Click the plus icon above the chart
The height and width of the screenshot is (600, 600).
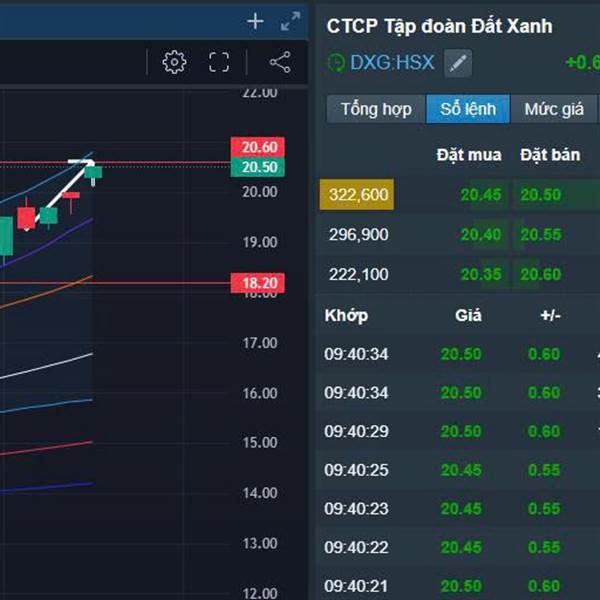[255, 21]
